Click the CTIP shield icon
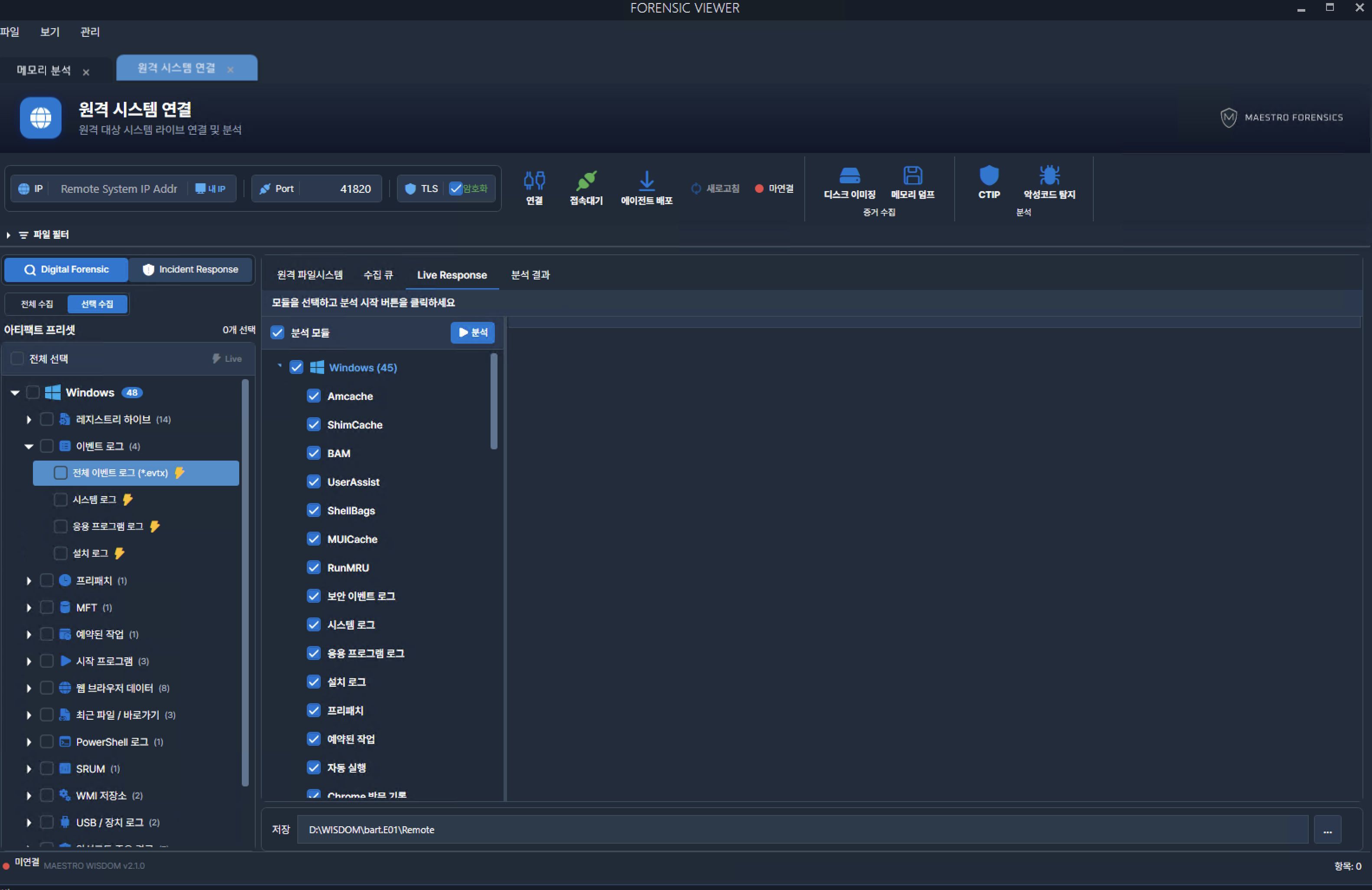This screenshot has height=890, width=1372. tap(988, 175)
